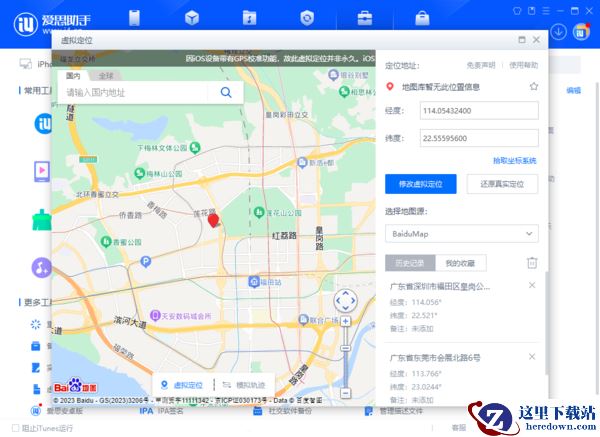Click the history list scrollbar

(547, 323)
